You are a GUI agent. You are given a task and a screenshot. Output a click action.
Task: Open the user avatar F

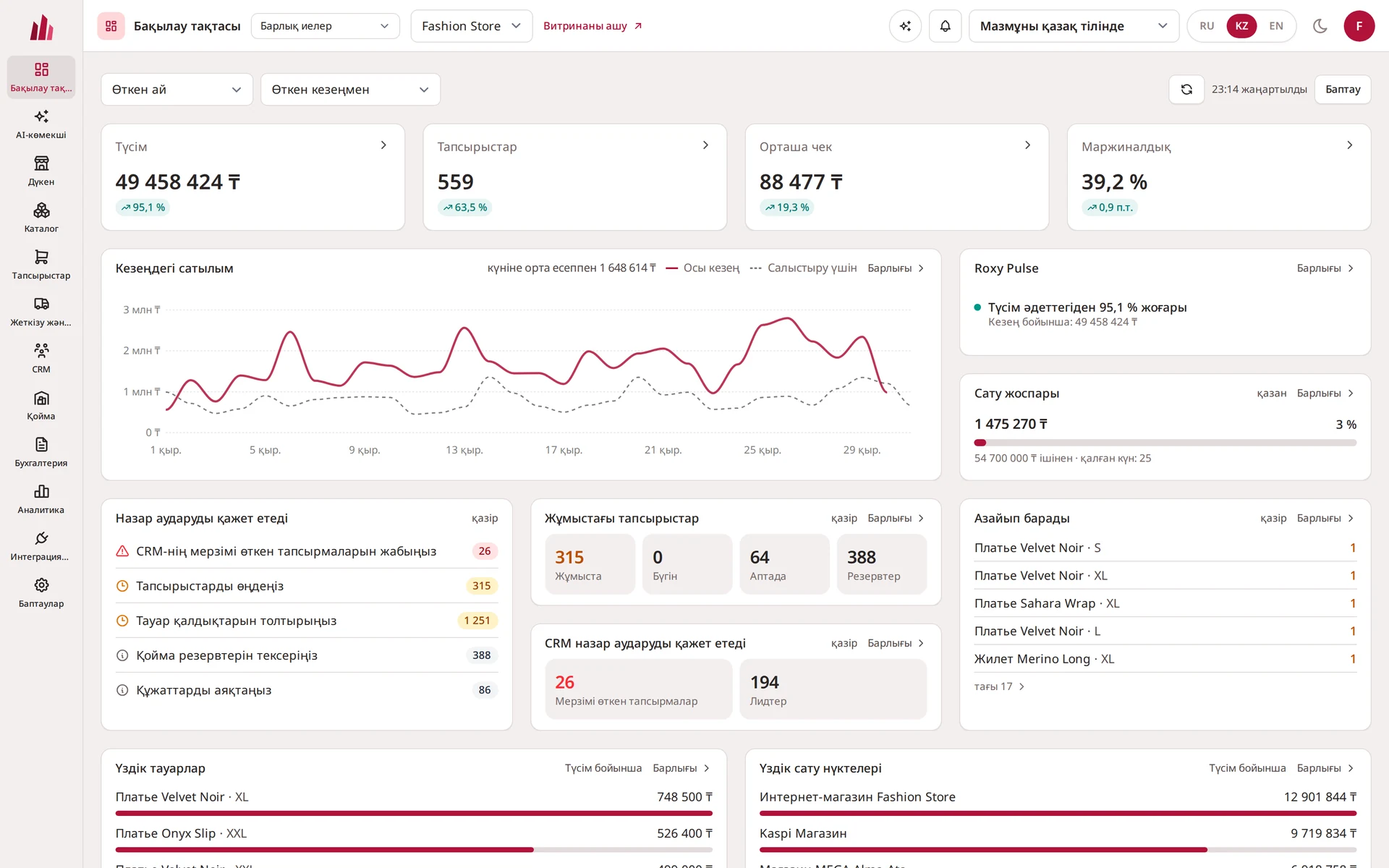1359,26
